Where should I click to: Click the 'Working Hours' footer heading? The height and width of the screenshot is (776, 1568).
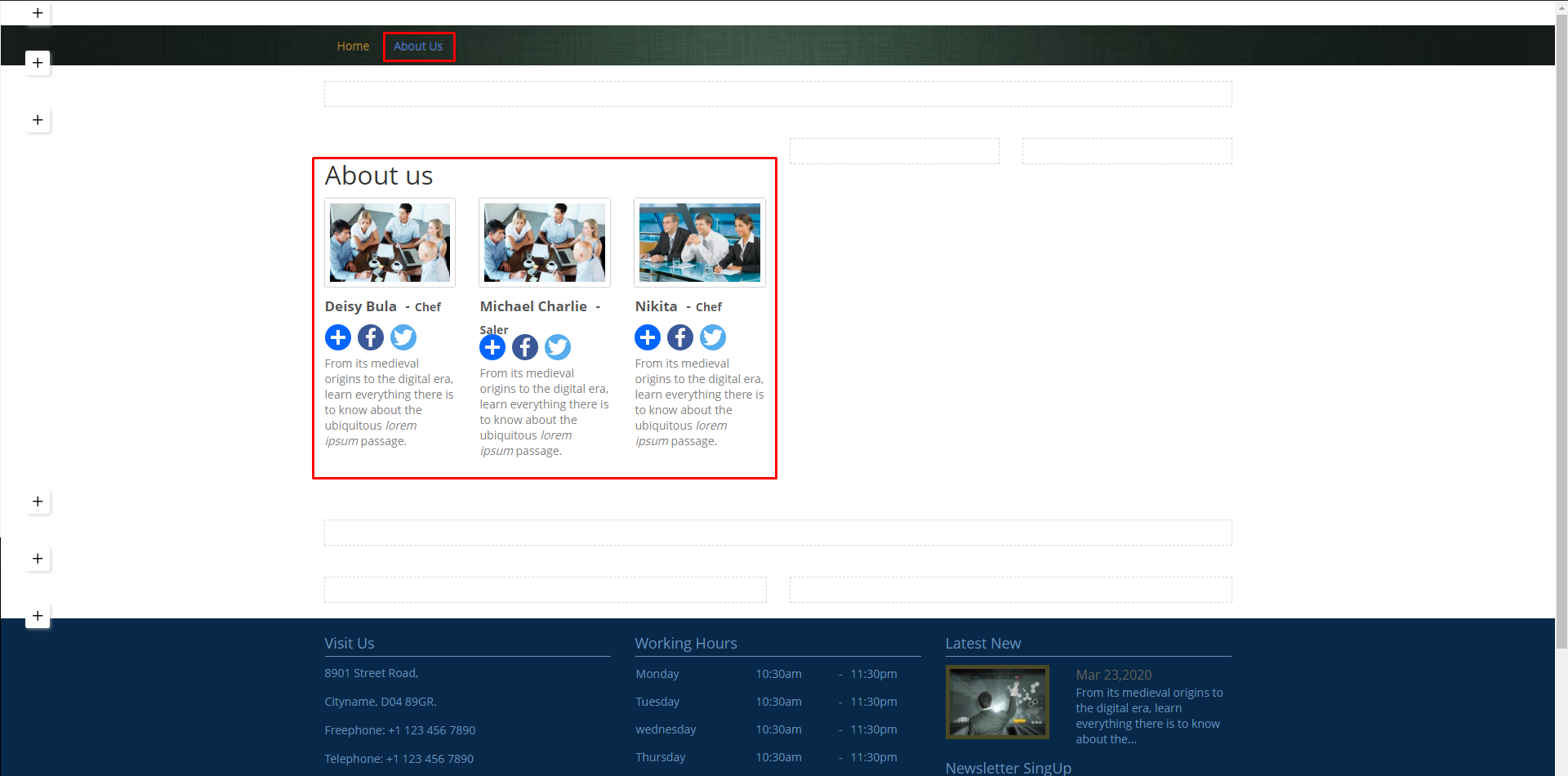686,644
